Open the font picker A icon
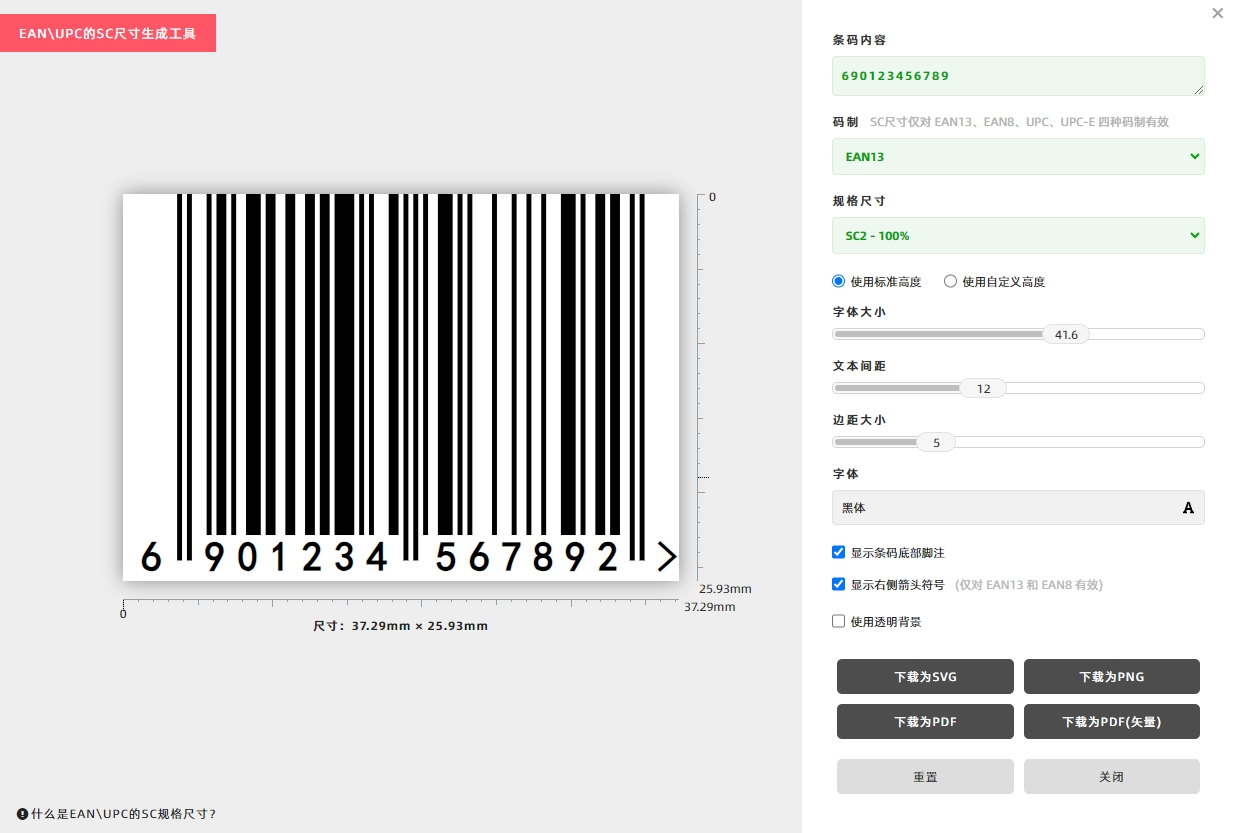The height and width of the screenshot is (833, 1233). pos(1188,508)
